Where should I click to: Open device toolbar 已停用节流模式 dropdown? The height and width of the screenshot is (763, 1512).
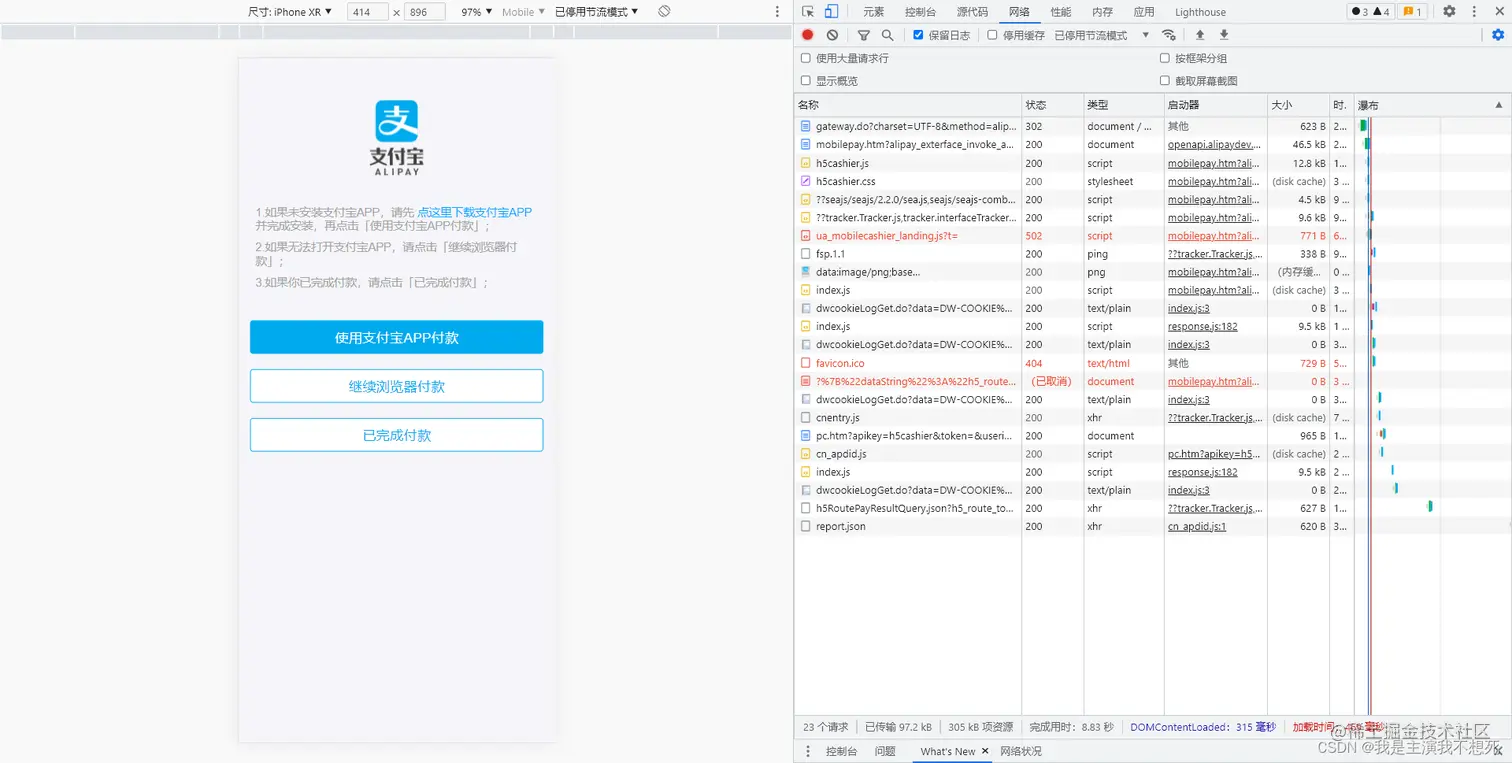(596, 12)
